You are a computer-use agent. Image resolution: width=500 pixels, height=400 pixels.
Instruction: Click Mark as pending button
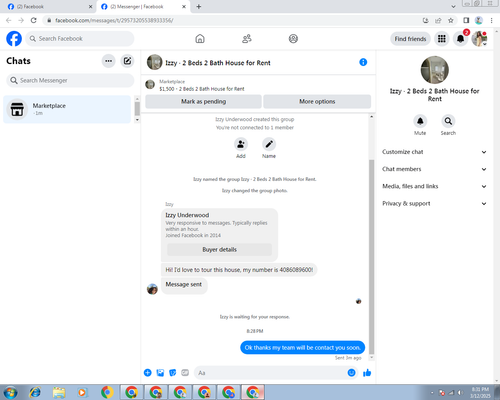(x=203, y=101)
